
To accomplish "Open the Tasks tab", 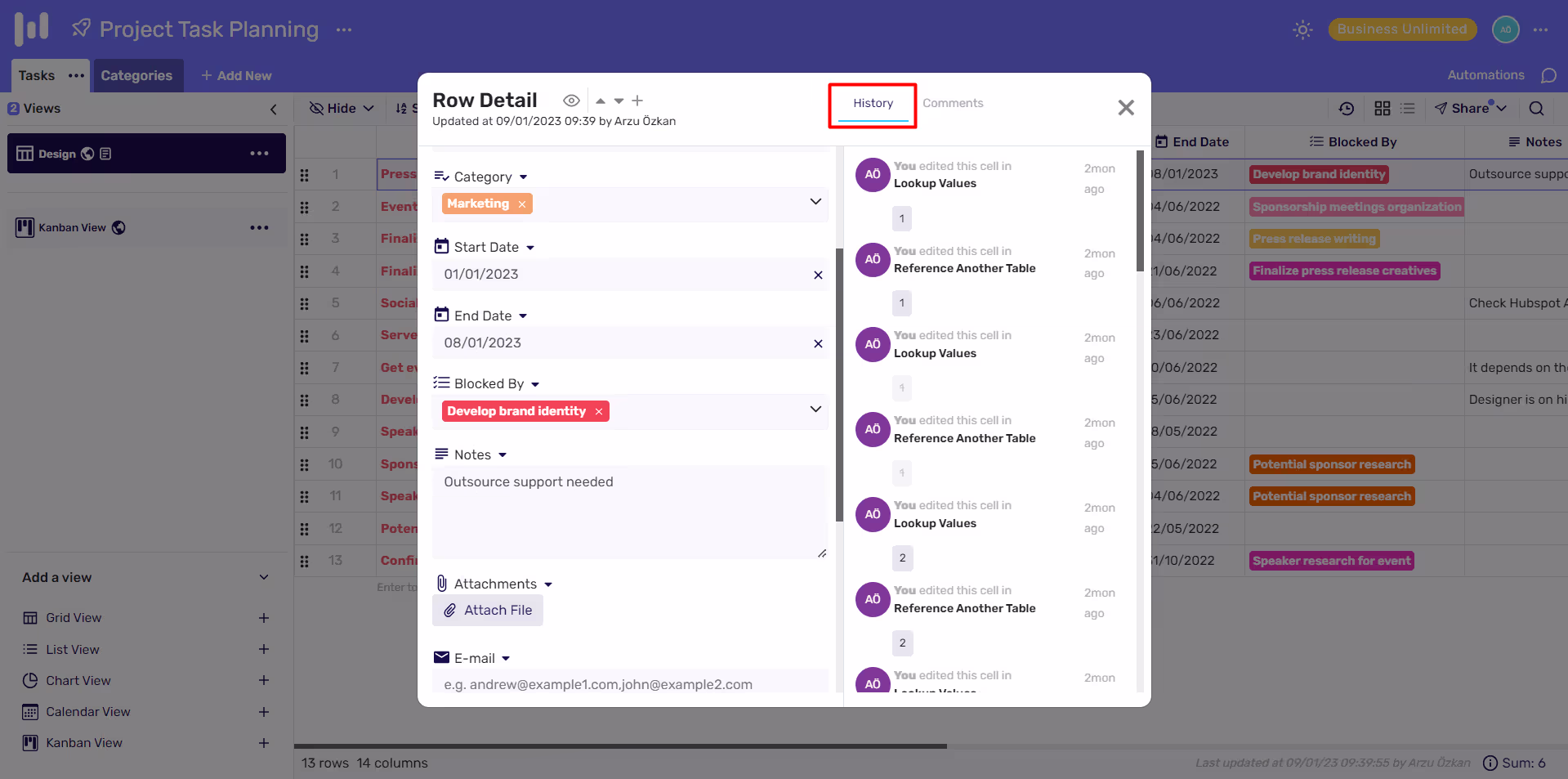I will 37,75.
